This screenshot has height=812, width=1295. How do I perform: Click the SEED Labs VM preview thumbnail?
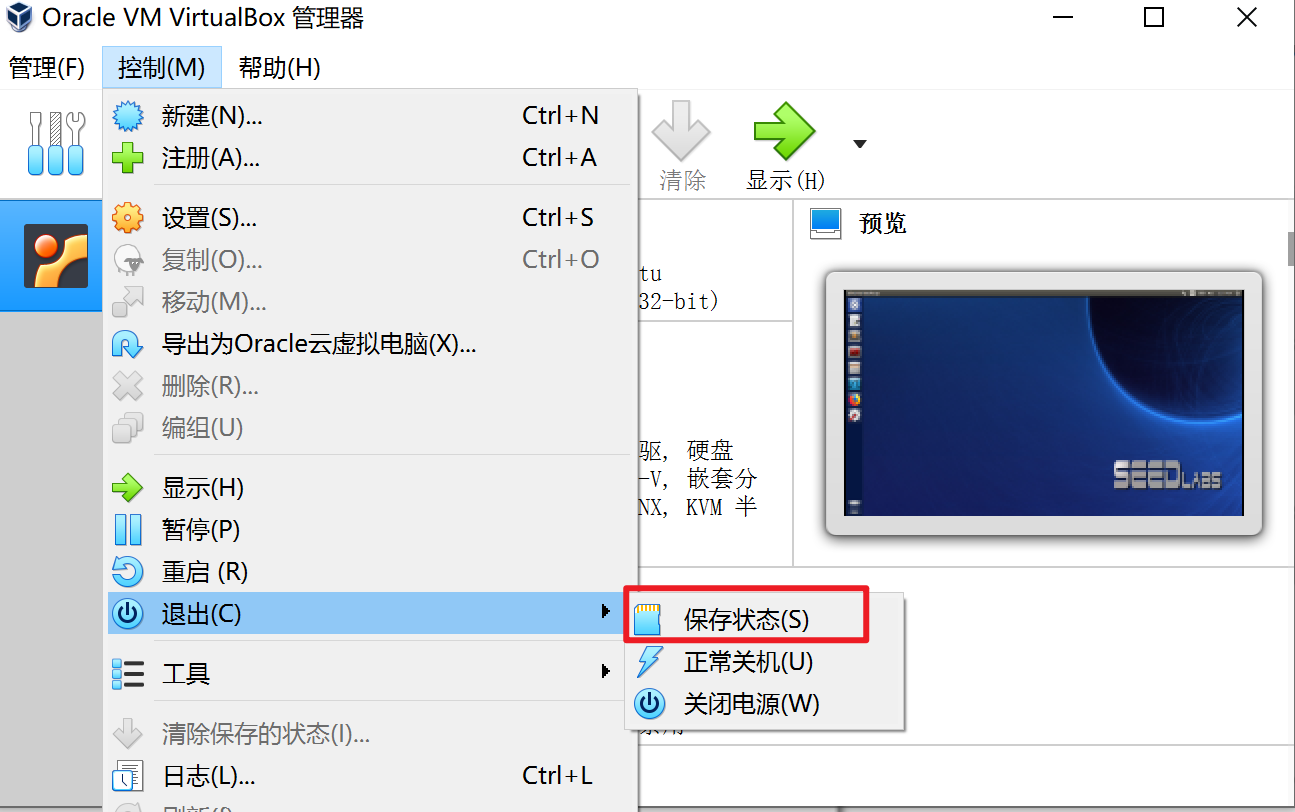pos(1043,402)
